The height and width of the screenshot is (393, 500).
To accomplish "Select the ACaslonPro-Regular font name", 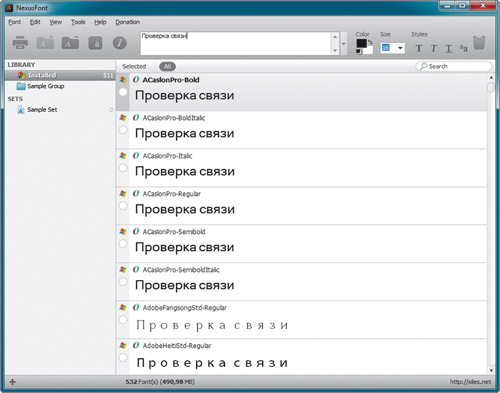I will 172,194.
